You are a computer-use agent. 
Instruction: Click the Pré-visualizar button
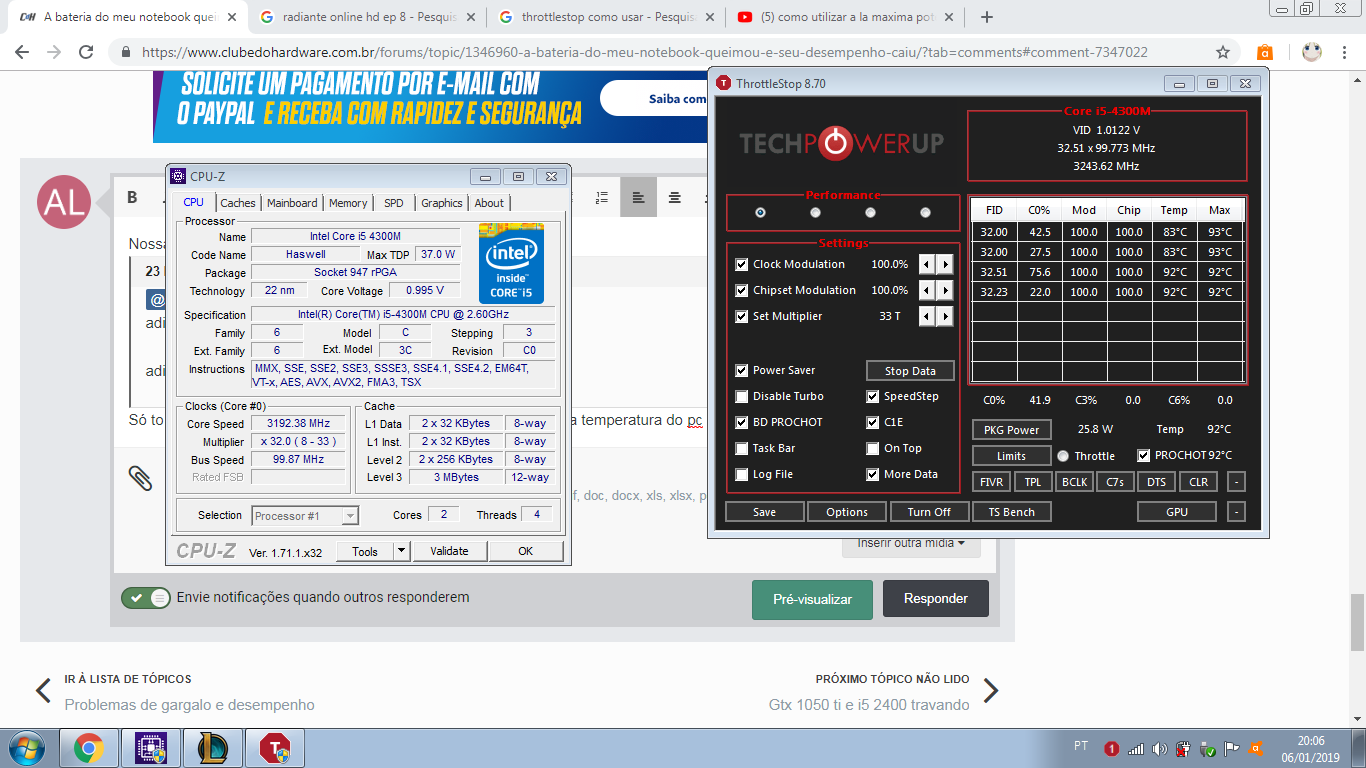pyautogui.click(x=812, y=600)
